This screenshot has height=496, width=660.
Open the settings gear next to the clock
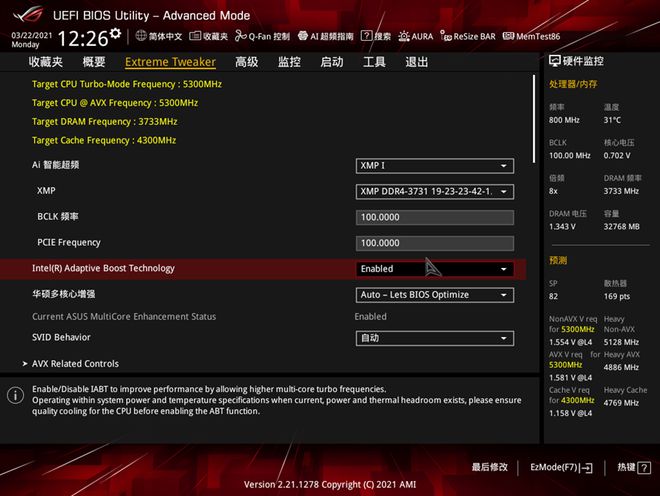pos(115,33)
